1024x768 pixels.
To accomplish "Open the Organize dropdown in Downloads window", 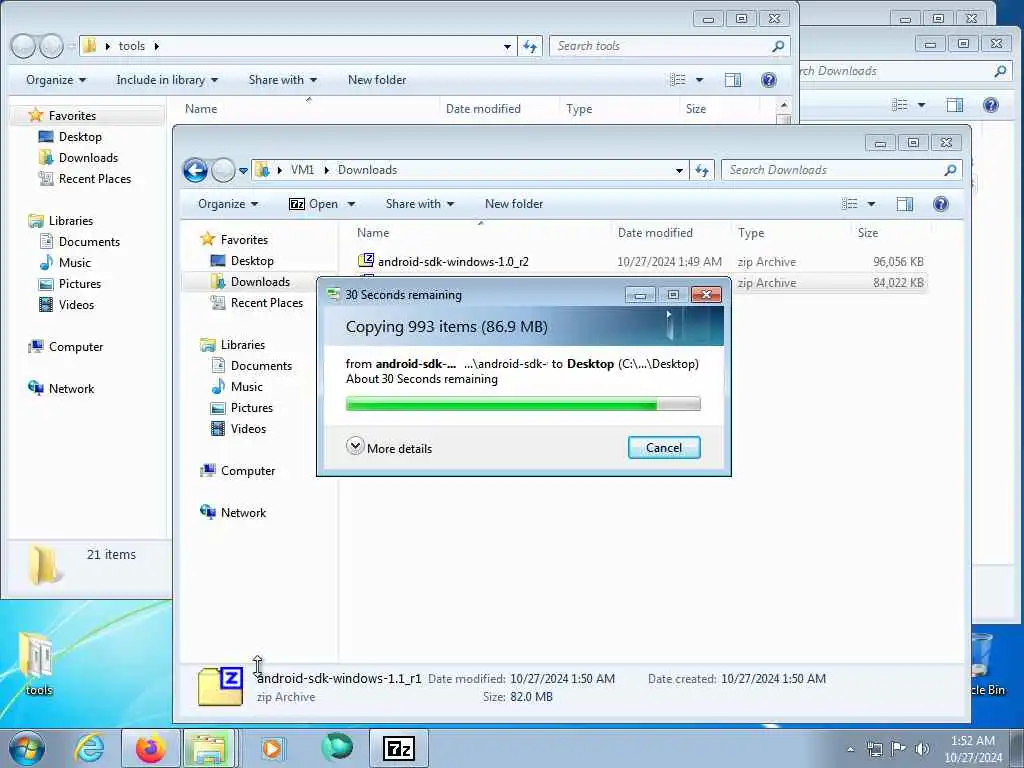I will point(228,204).
